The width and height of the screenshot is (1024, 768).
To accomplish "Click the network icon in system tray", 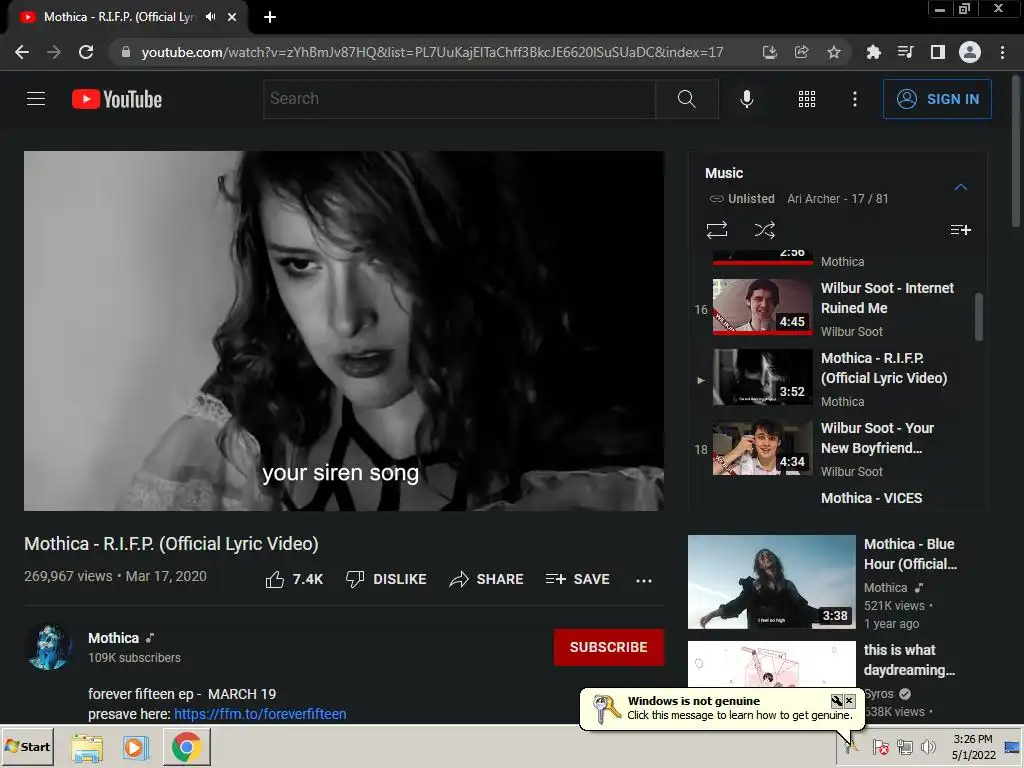I will (x=904, y=747).
